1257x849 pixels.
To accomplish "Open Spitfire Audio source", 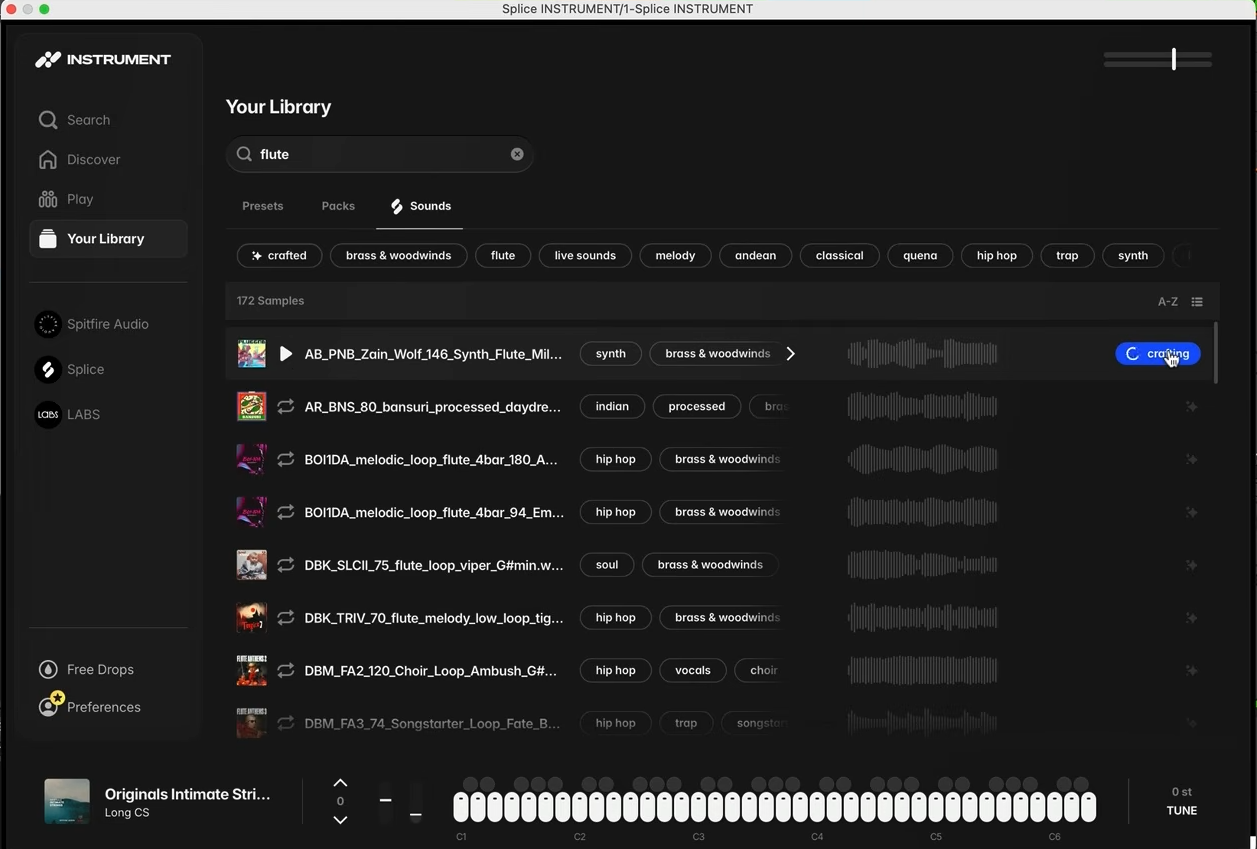I will coord(92,325).
